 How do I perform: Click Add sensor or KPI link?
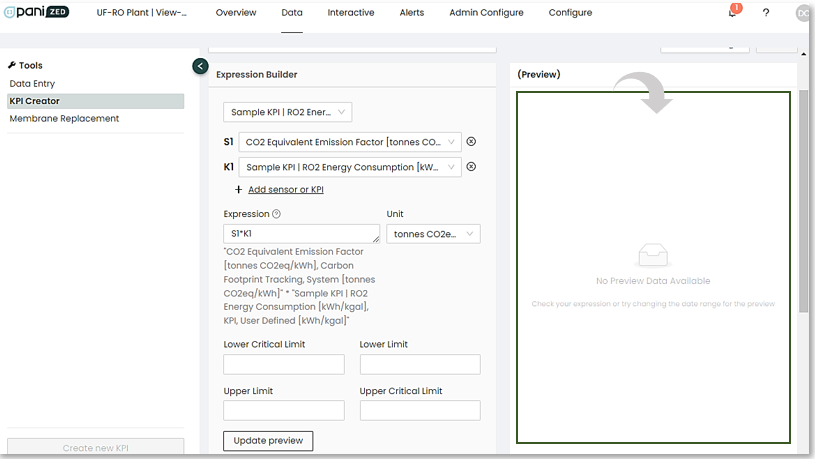pyautogui.click(x=285, y=190)
